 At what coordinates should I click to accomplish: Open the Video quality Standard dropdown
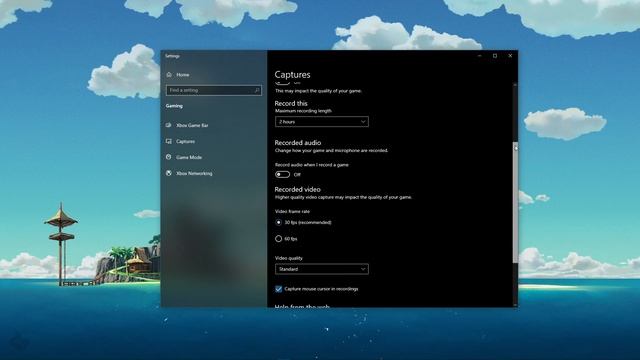pyautogui.click(x=322, y=269)
